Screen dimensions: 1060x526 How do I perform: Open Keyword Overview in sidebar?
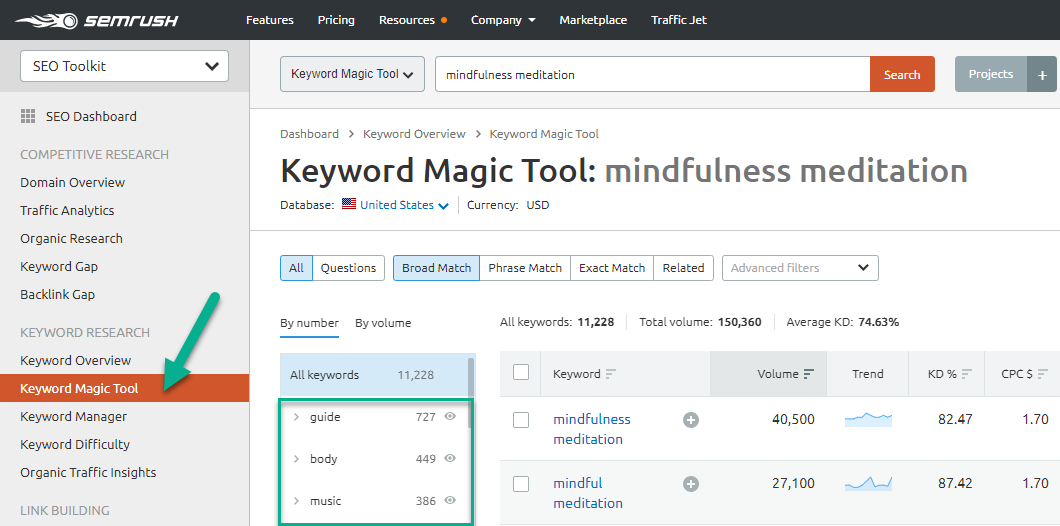click(x=76, y=360)
